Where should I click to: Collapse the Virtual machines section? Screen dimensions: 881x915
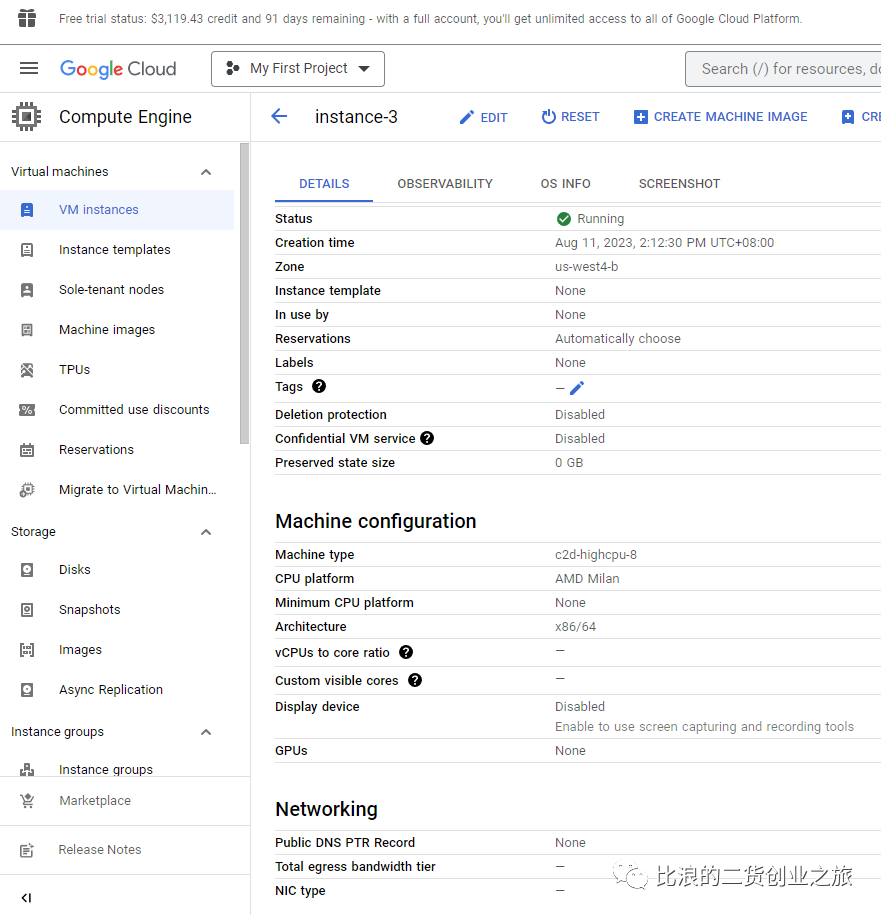pyautogui.click(x=206, y=172)
